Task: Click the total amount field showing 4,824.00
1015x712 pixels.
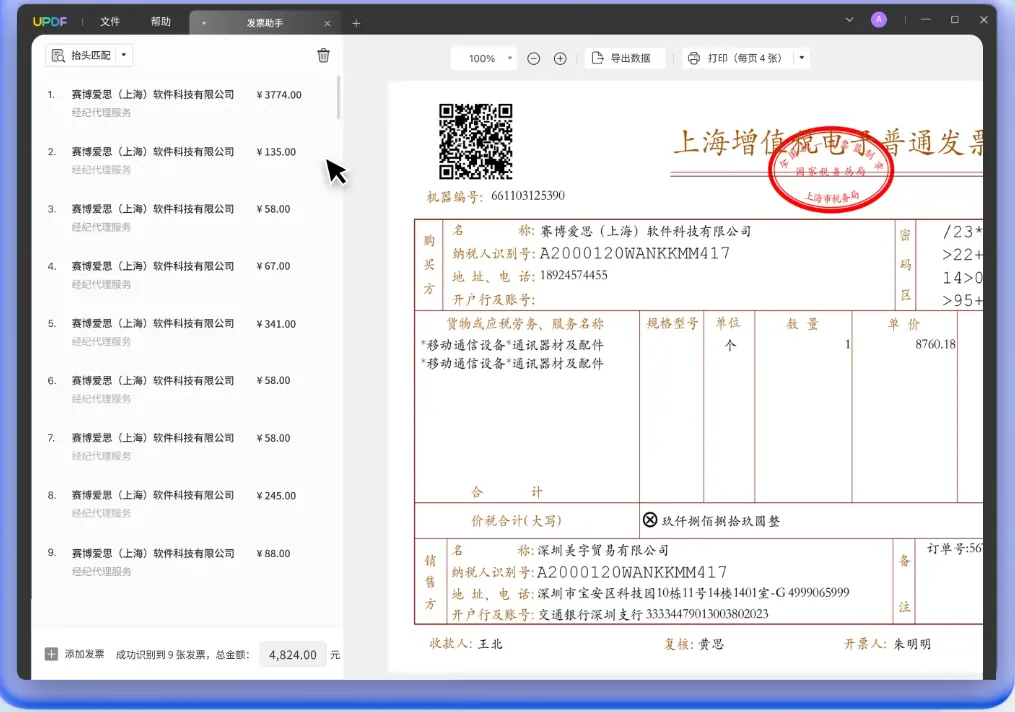Action: 293,655
